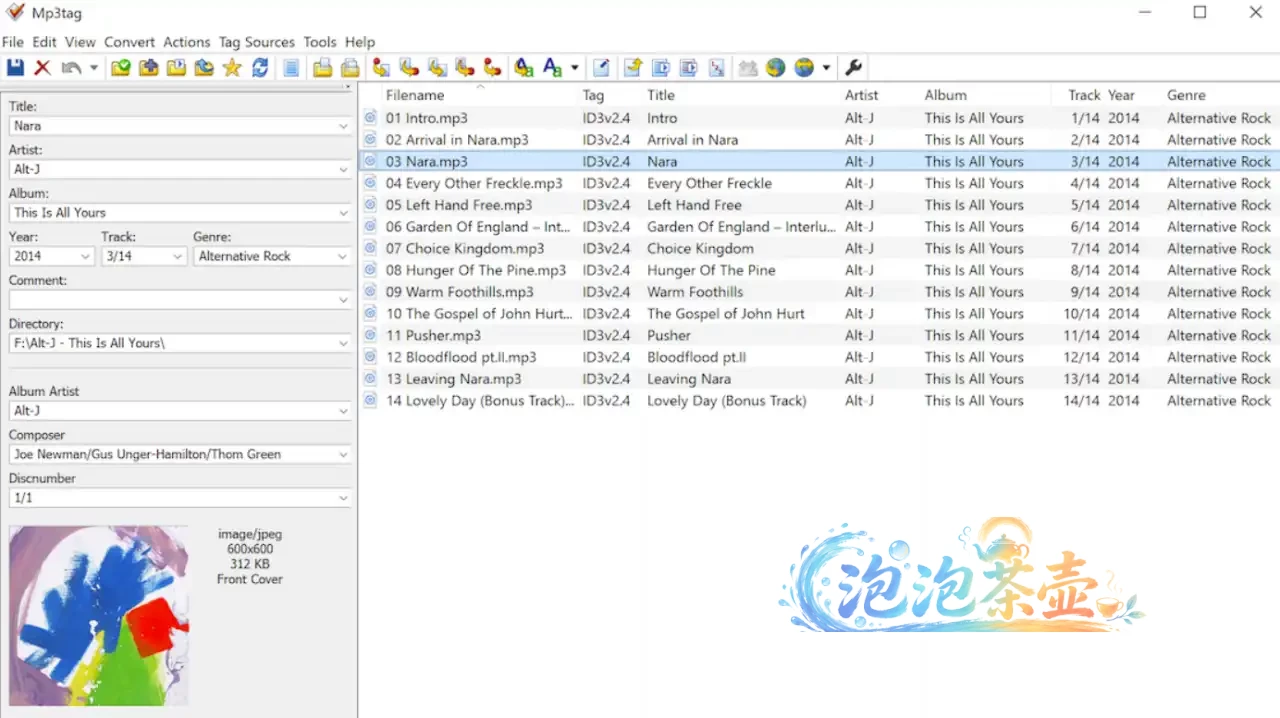Open the Tag Sources menu

tap(257, 42)
